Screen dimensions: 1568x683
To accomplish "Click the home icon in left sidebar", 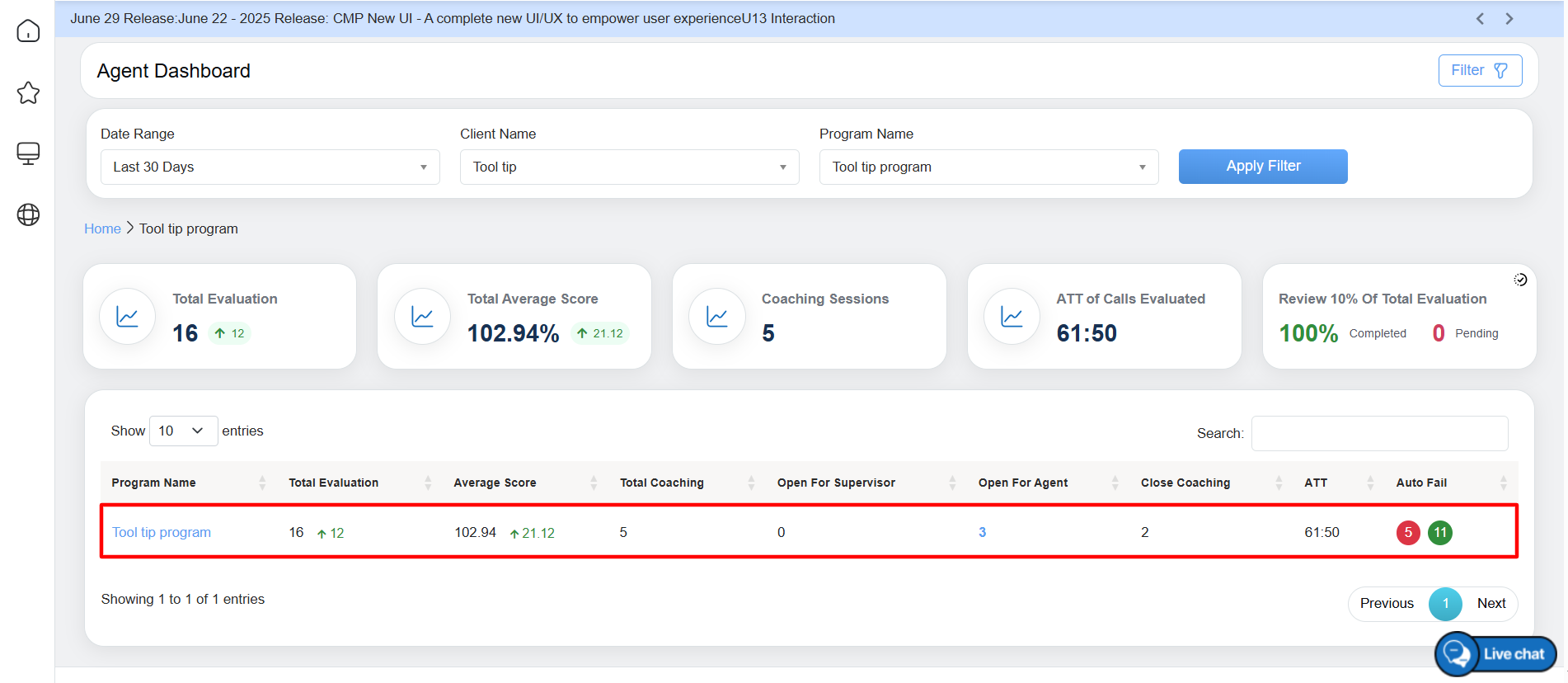I will coord(28,31).
